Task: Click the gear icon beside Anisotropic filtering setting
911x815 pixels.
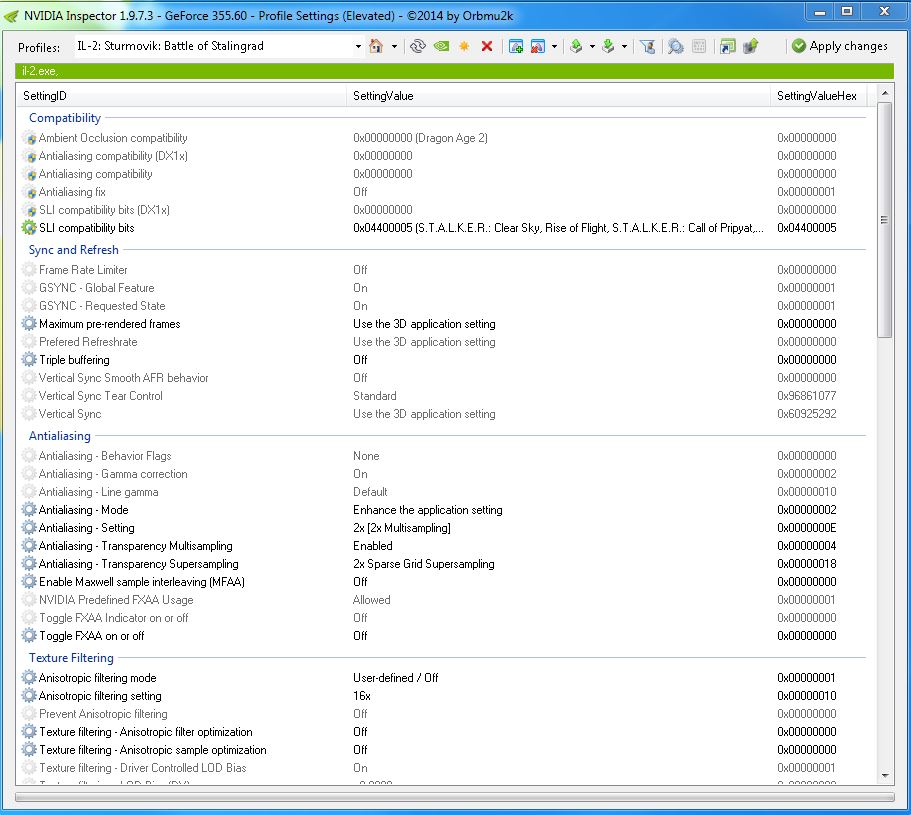Action: [28, 695]
